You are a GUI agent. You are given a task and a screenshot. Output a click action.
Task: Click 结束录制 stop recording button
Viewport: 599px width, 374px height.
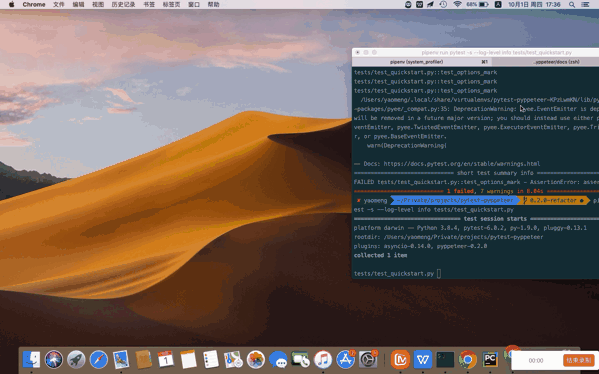pyautogui.click(x=579, y=360)
